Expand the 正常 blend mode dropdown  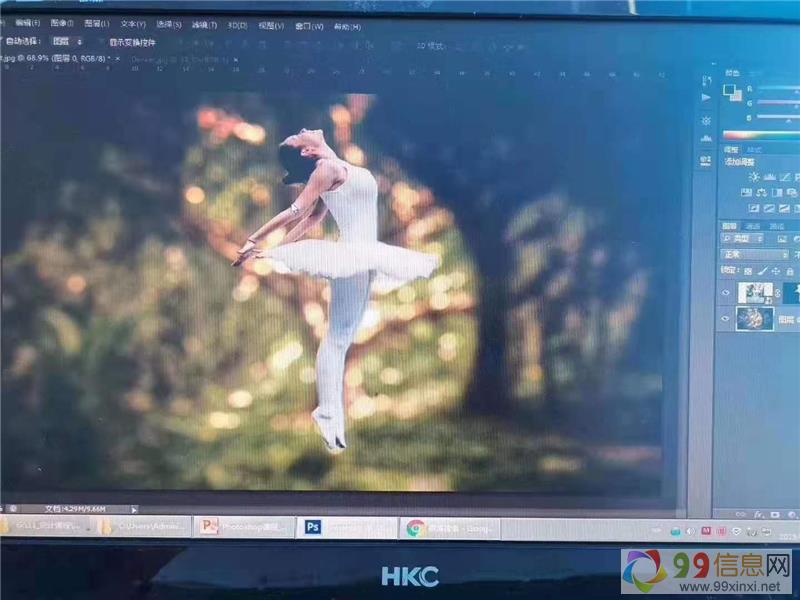pos(756,255)
